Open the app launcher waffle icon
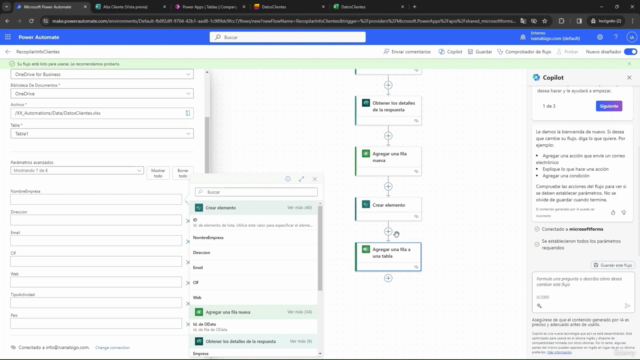Screen dimensions: 640x360 coord(8,37)
